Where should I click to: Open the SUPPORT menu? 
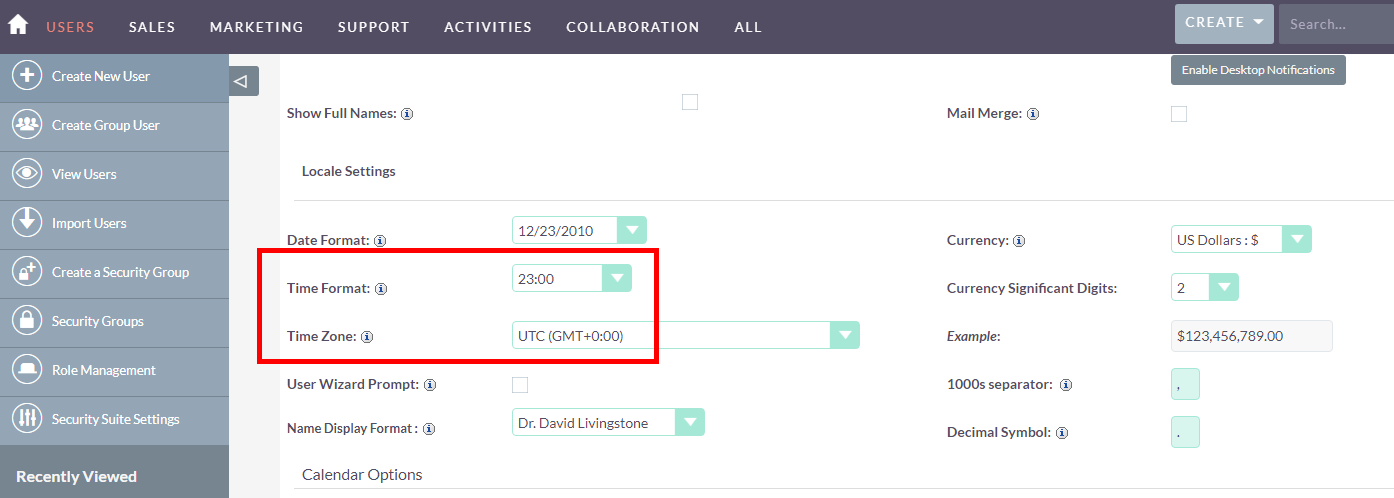(x=374, y=27)
